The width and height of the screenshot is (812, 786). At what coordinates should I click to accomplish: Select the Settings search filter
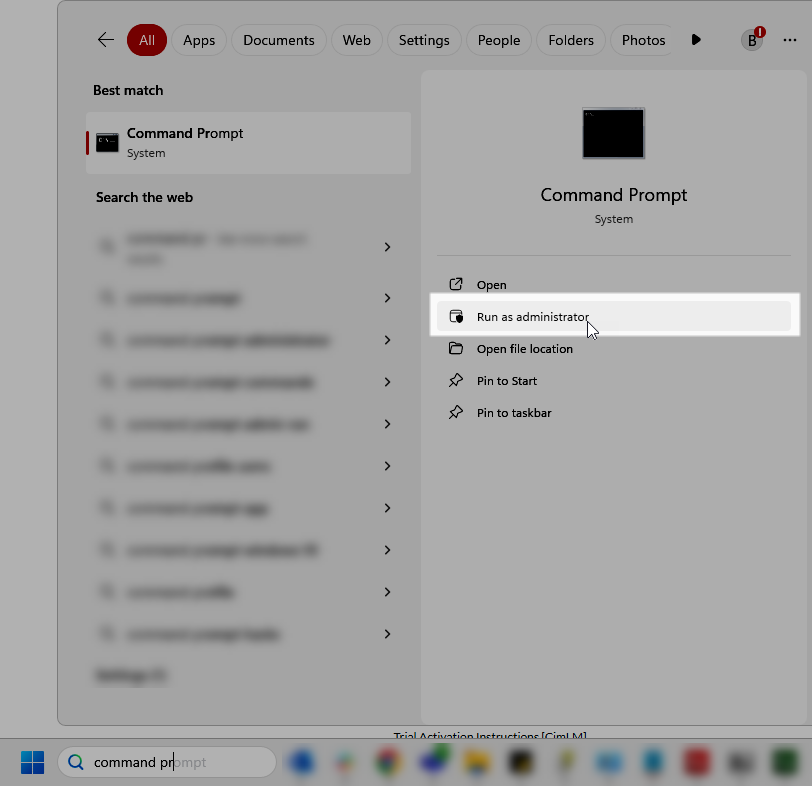[x=423, y=40]
